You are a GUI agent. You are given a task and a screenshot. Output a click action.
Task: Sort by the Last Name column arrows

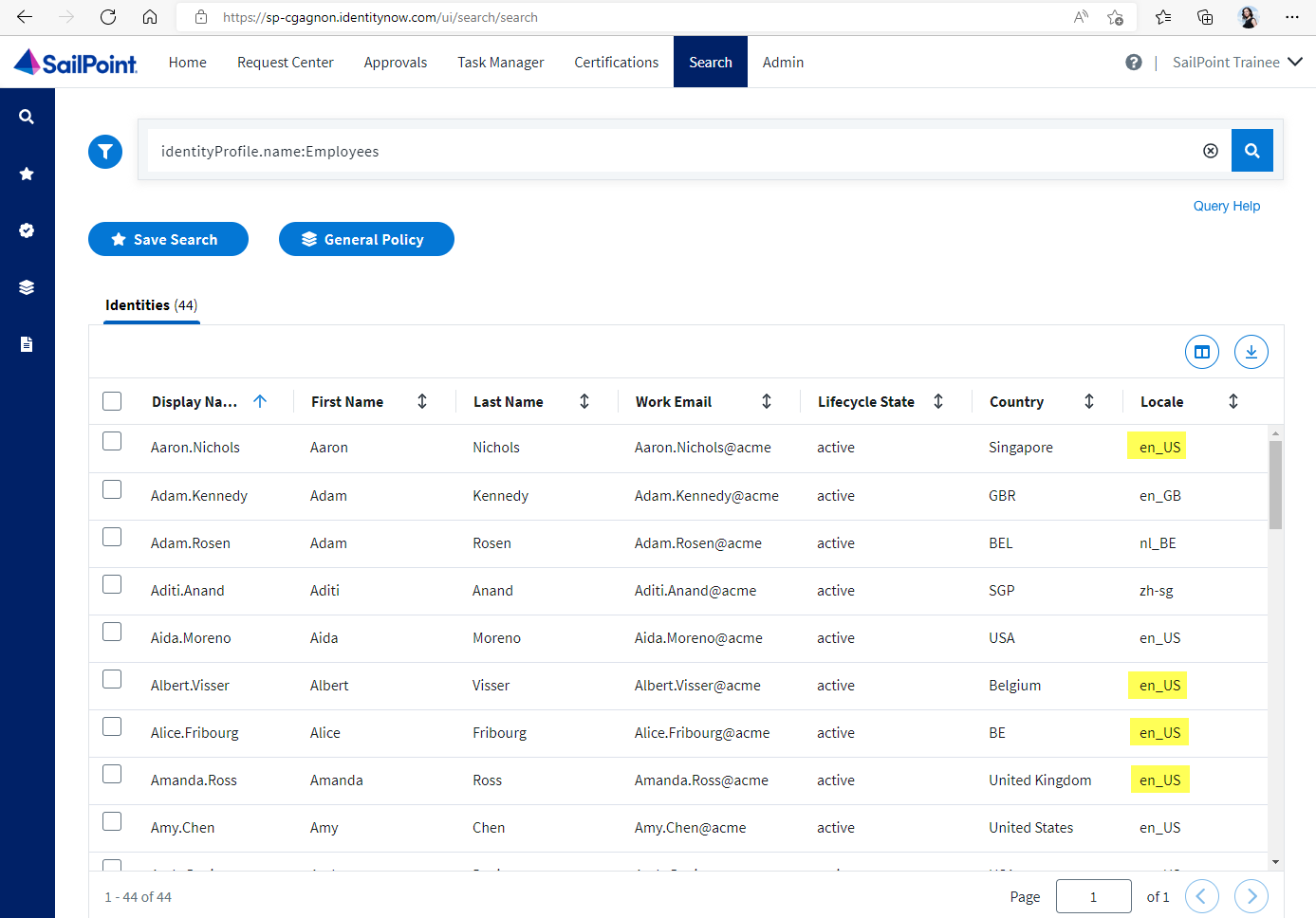584,401
